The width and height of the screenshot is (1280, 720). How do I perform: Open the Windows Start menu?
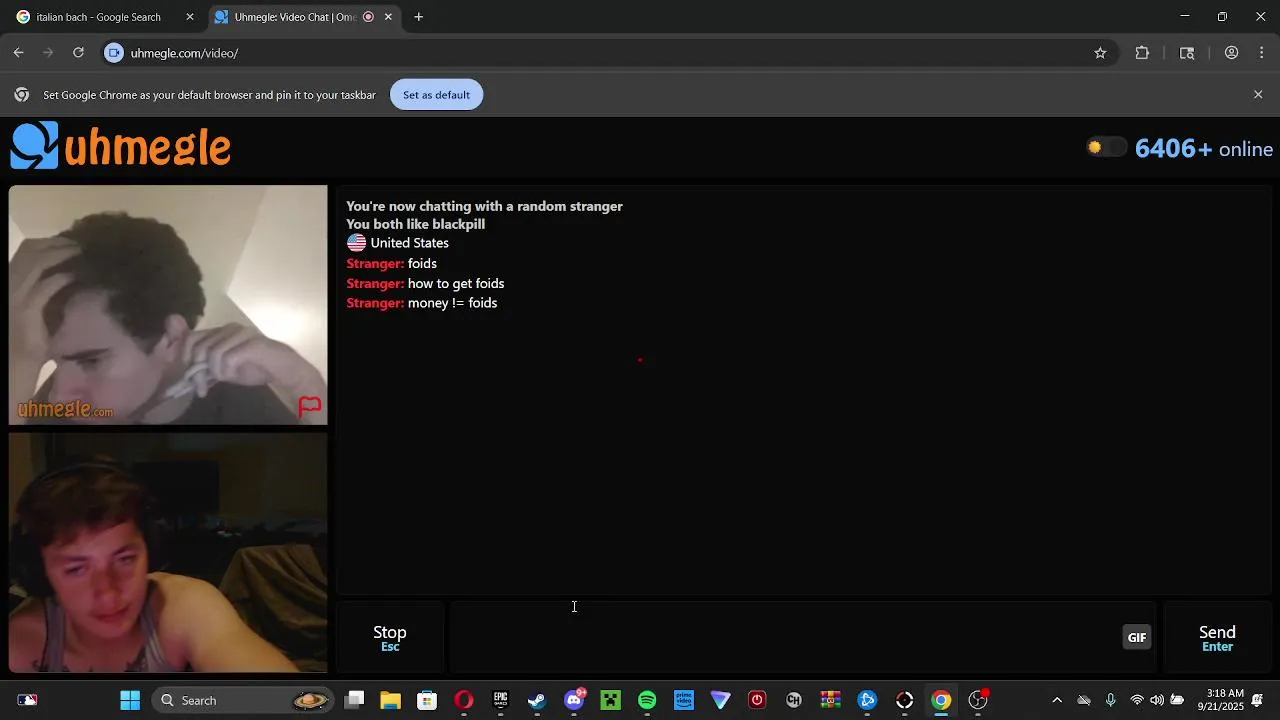pyautogui.click(x=130, y=700)
